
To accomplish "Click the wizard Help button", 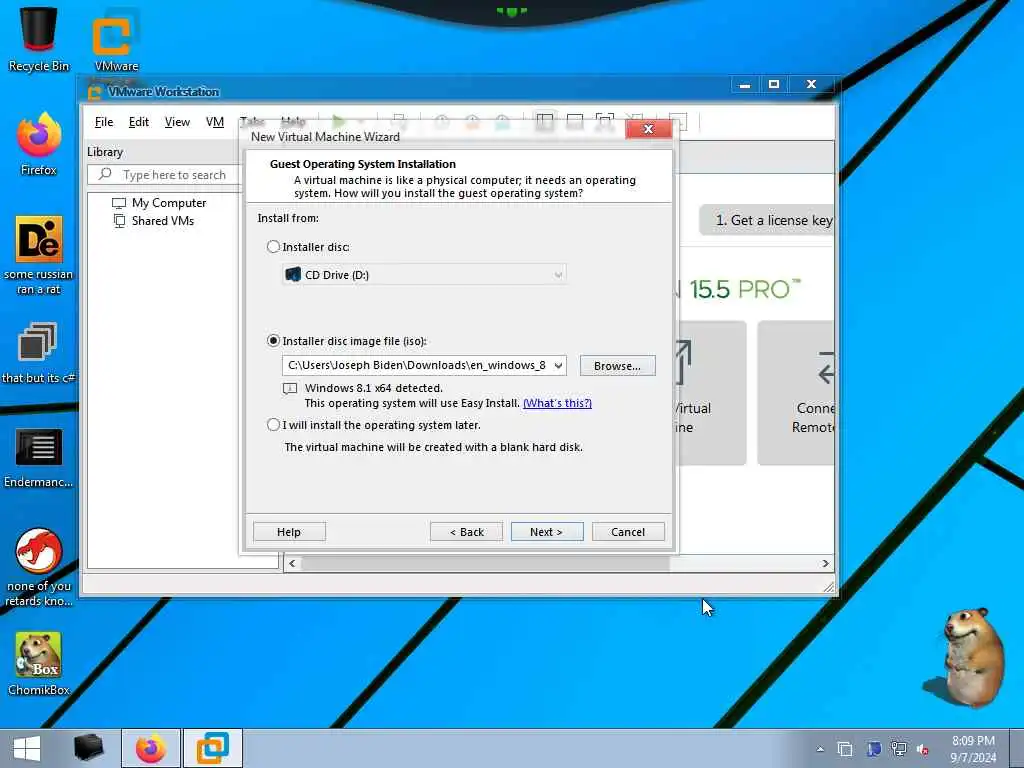I will pos(289,532).
